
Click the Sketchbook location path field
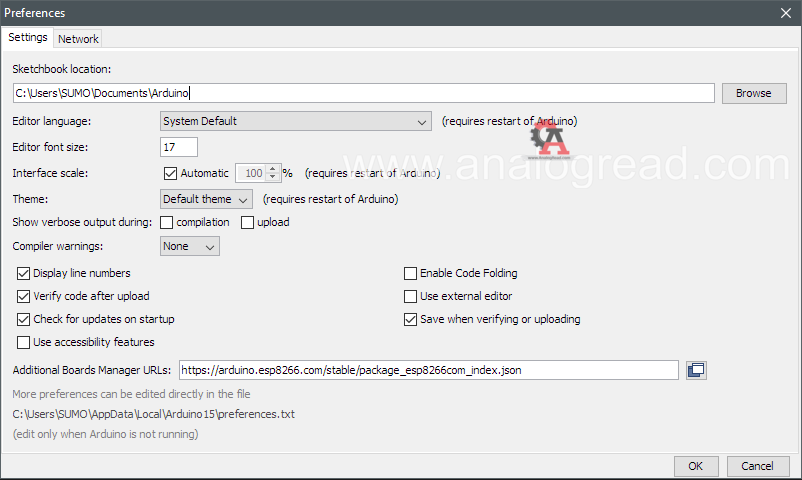364,93
